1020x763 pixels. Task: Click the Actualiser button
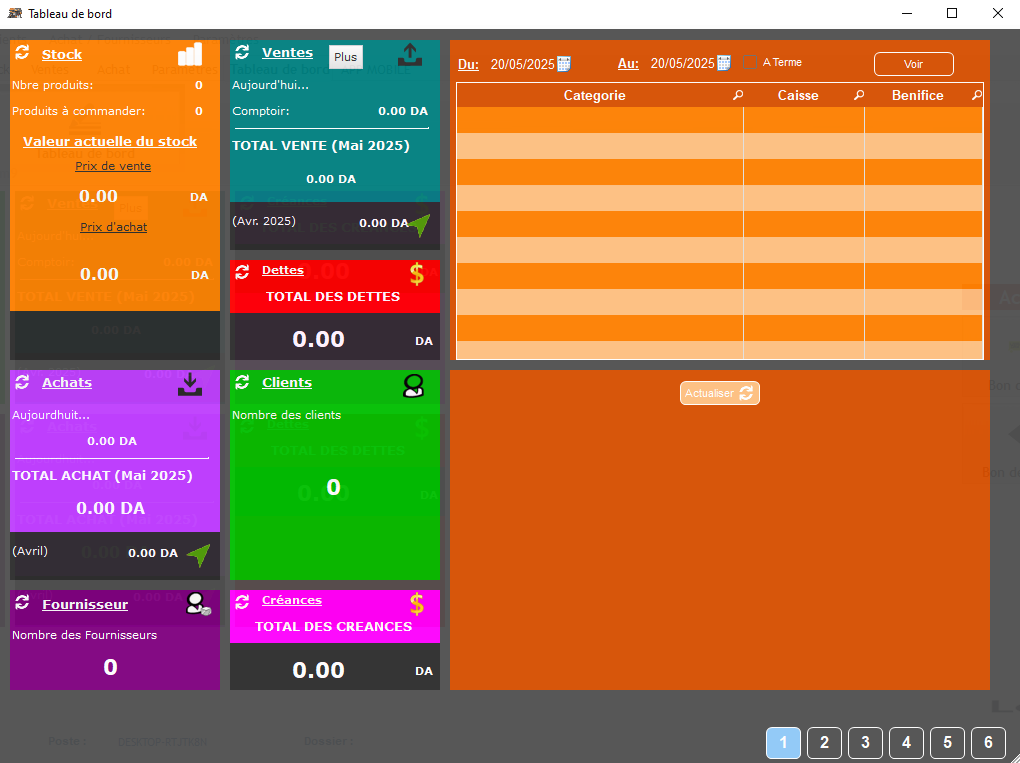click(720, 394)
